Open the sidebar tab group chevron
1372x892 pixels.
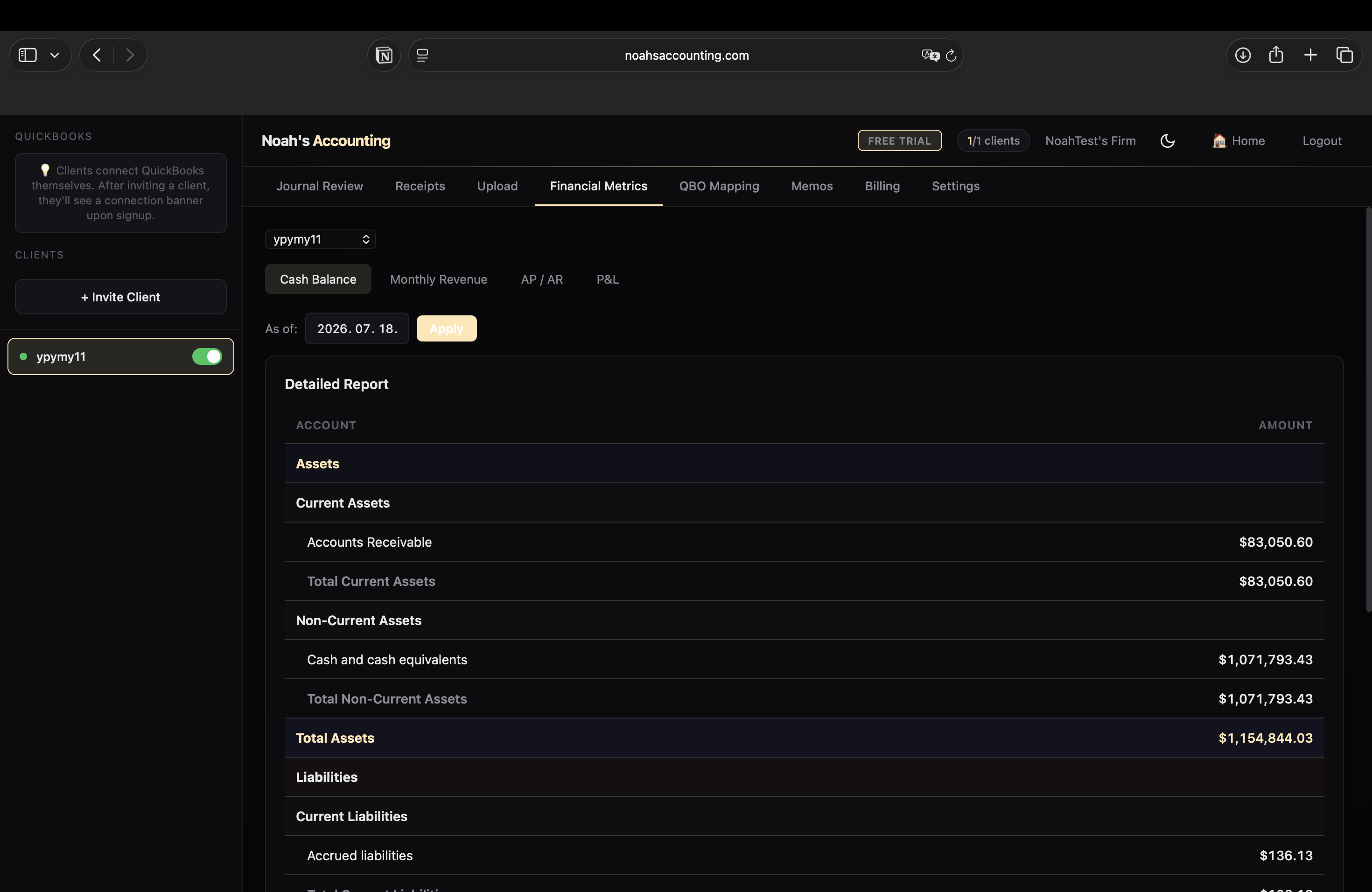pos(55,56)
